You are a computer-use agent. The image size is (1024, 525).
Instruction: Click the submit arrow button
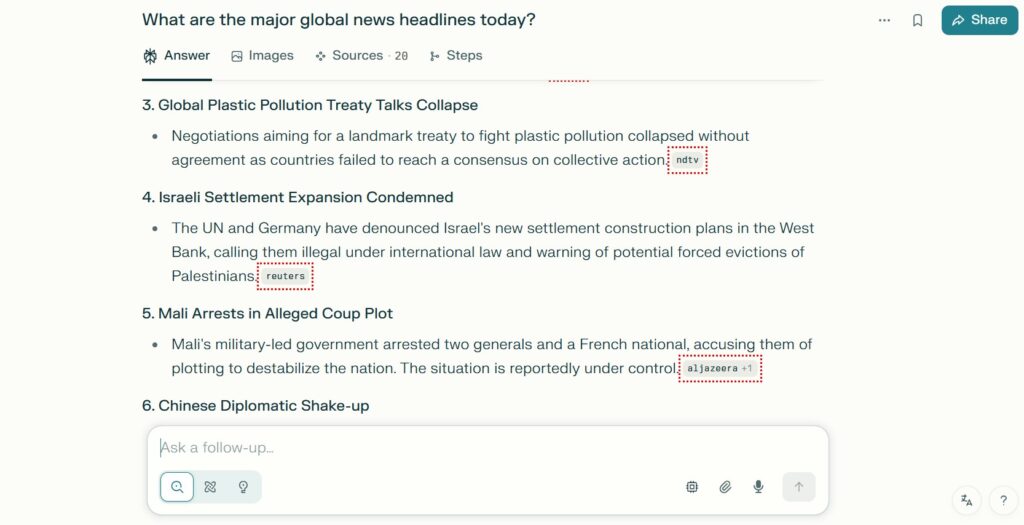point(799,486)
